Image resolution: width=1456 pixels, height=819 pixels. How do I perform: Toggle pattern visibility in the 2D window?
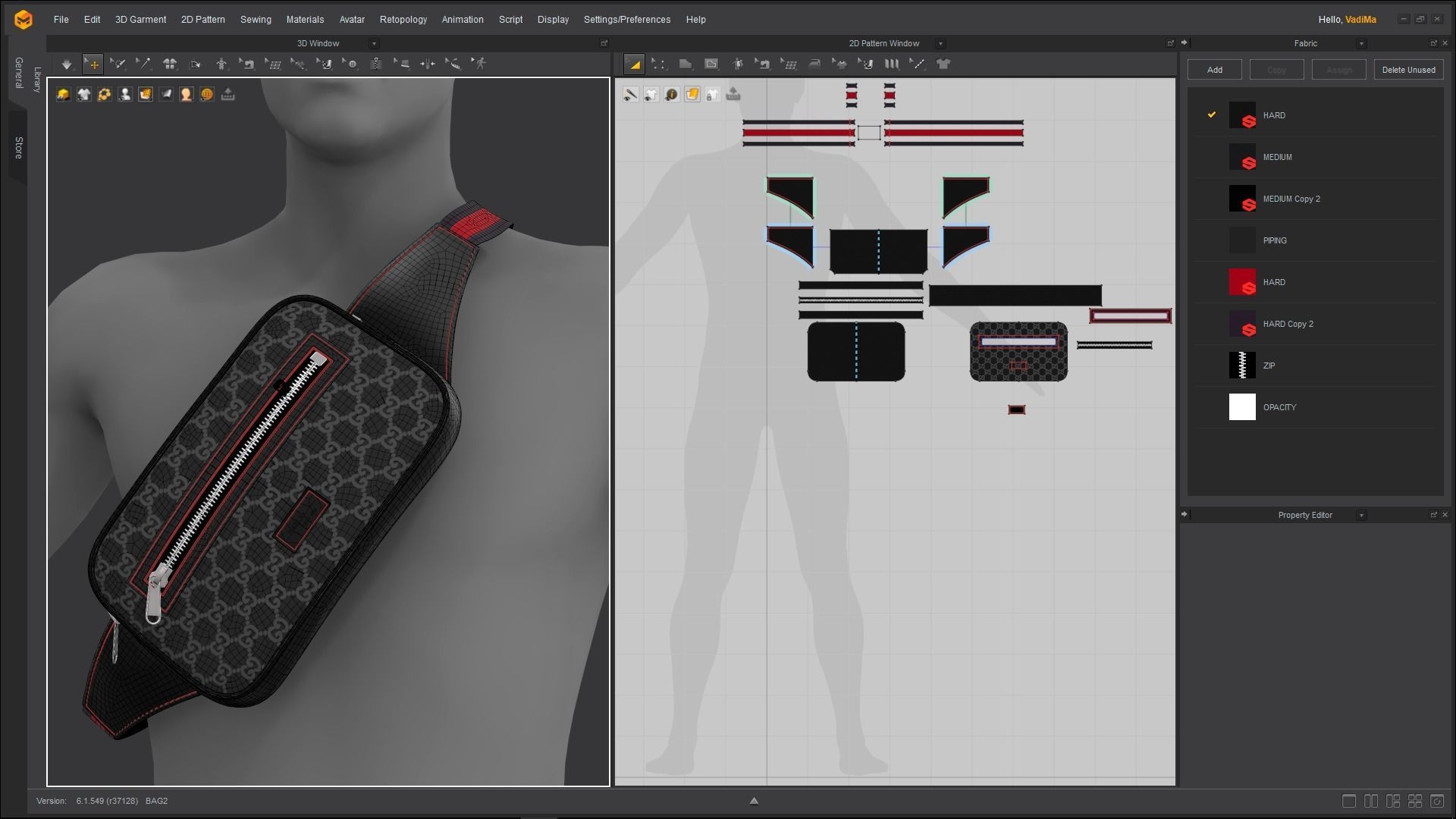pos(651,94)
